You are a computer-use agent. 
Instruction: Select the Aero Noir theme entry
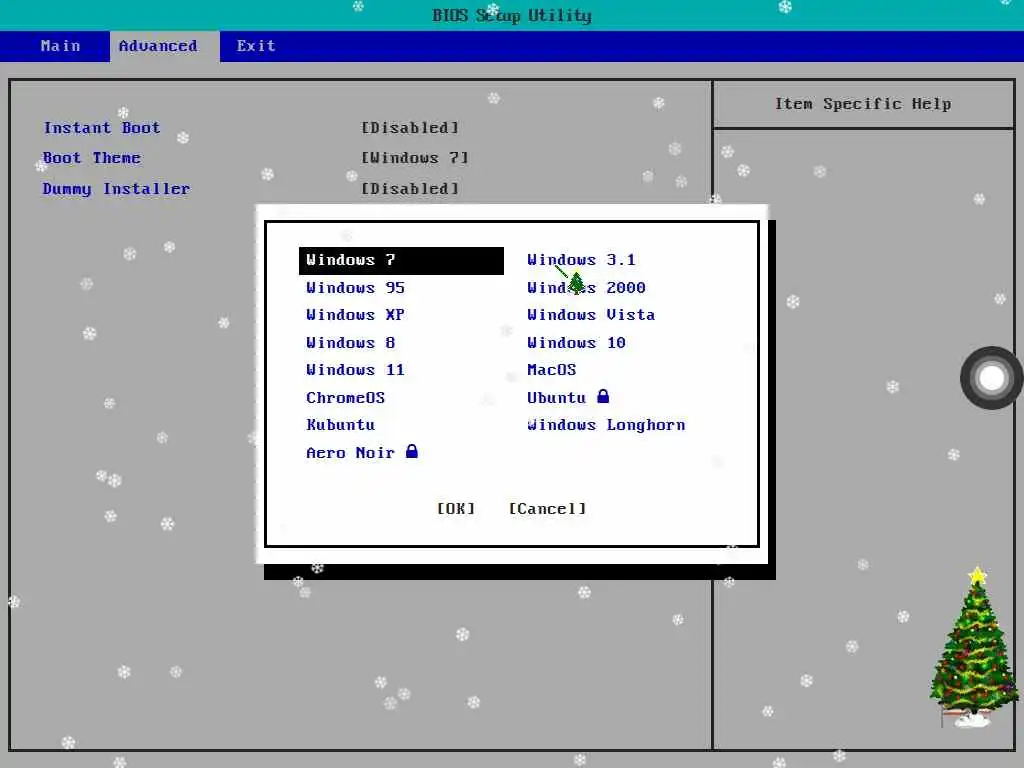(351, 453)
